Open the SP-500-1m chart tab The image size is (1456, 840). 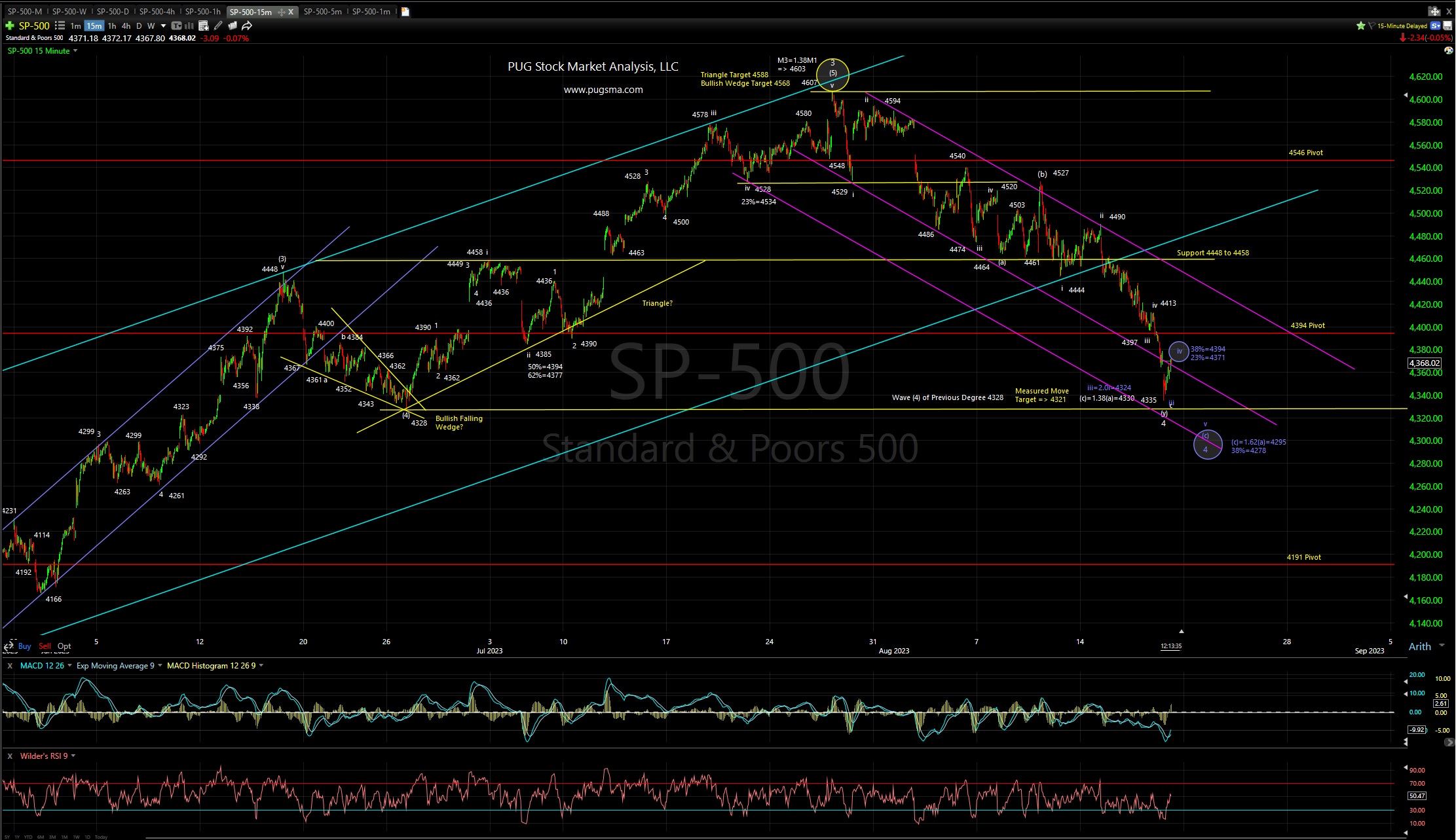371,11
